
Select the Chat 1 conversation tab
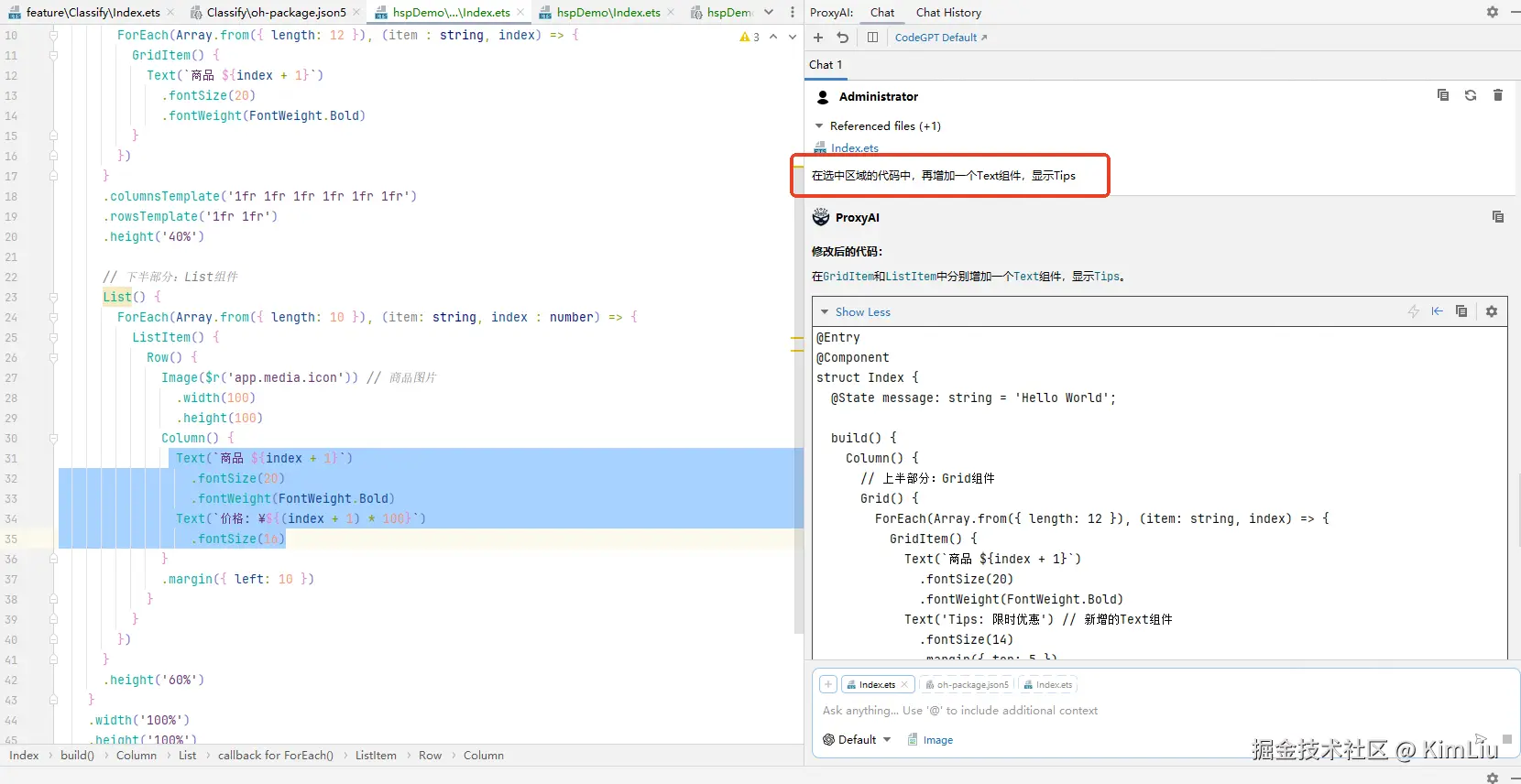click(826, 64)
